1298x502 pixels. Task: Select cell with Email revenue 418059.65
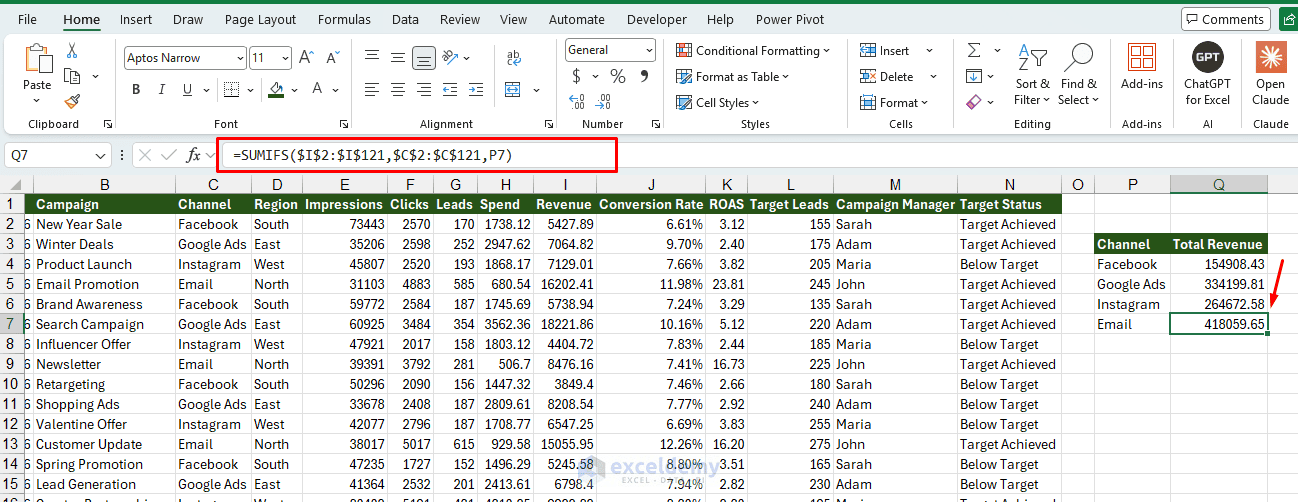tap(1218, 324)
